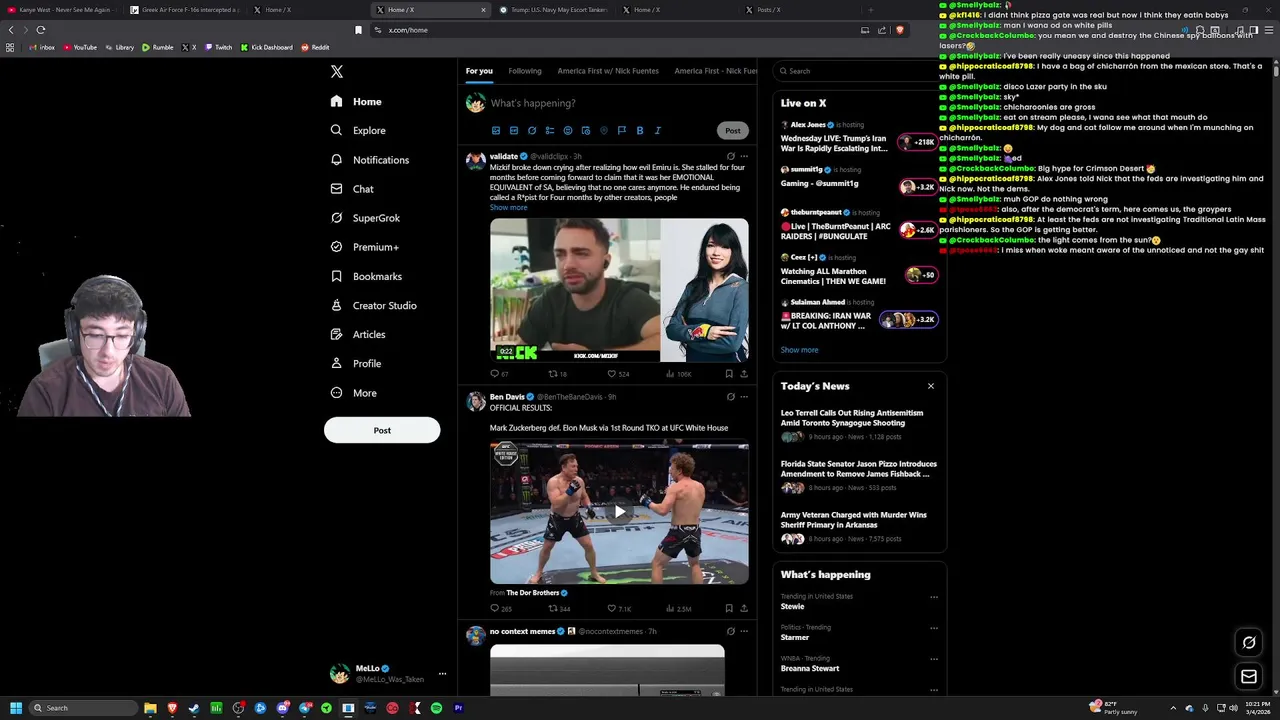Open more options on no context memes post
The width and height of the screenshot is (1280, 720).
(743, 631)
